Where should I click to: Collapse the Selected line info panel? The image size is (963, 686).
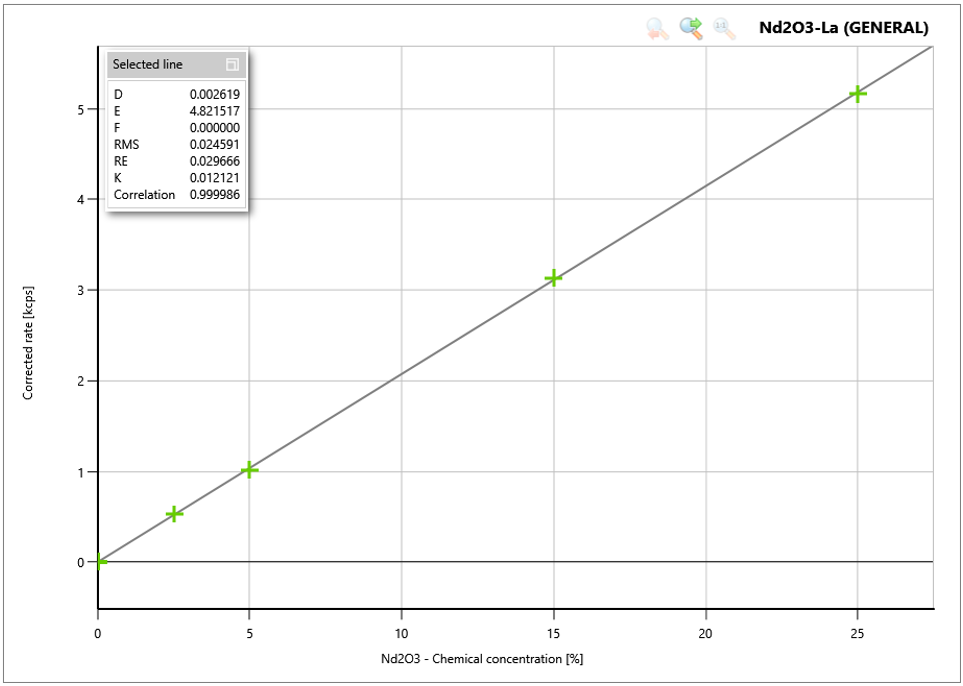(x=232, y=64)
